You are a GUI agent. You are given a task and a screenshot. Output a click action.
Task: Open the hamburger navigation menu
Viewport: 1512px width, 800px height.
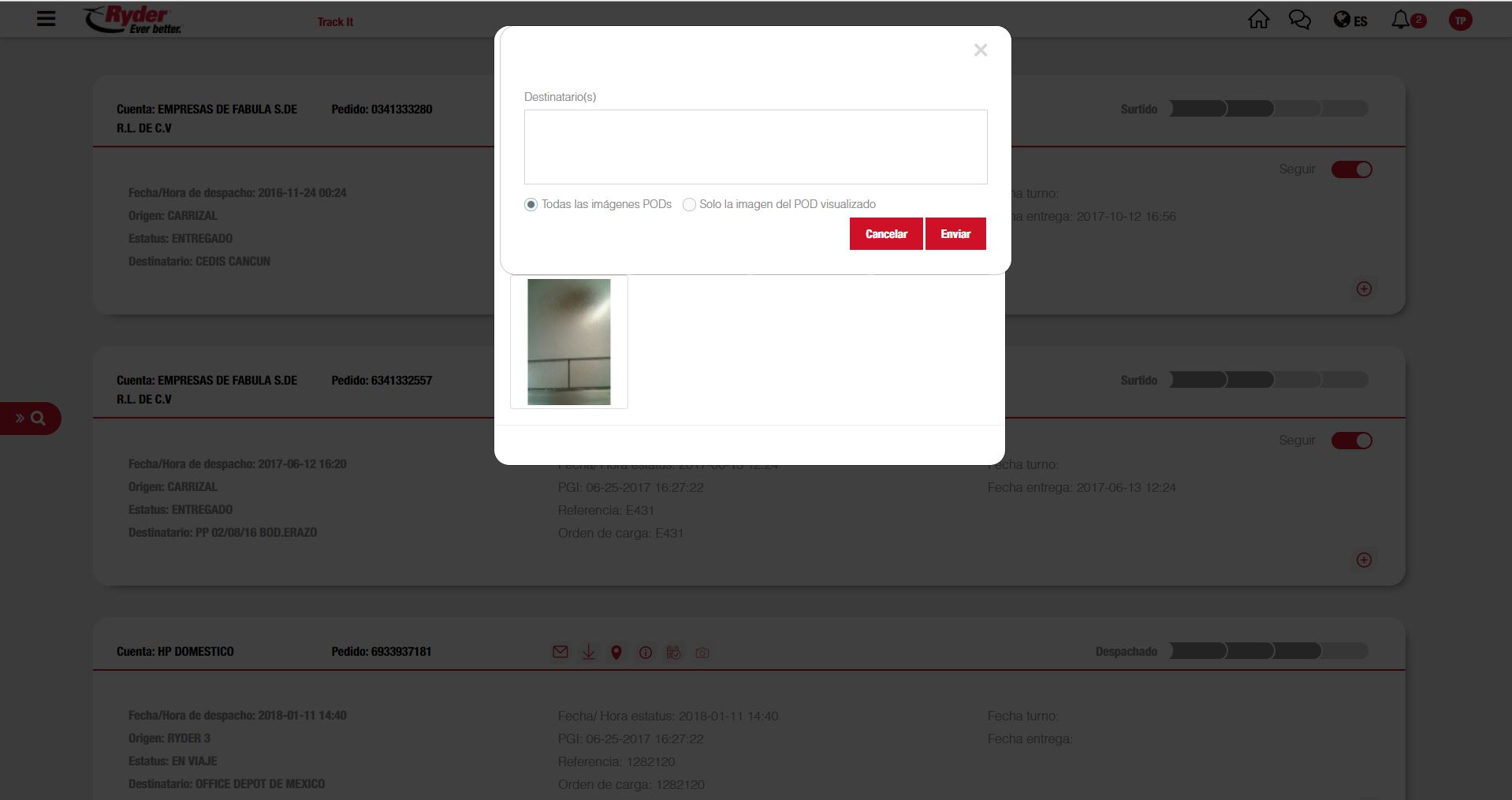pyautogui.click(x=46, y=19)
